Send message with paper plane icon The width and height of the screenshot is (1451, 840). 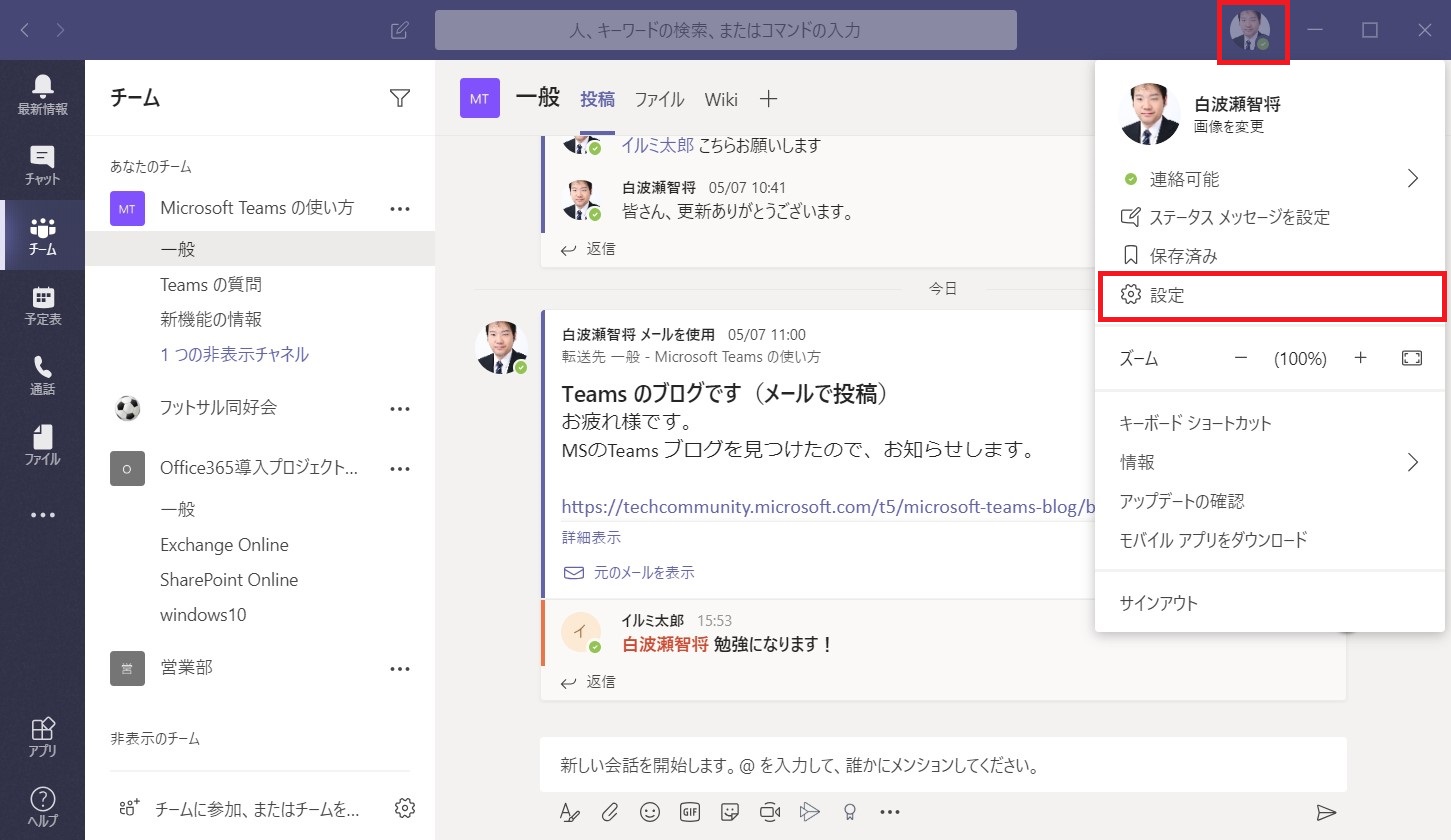pos(1326,812)
